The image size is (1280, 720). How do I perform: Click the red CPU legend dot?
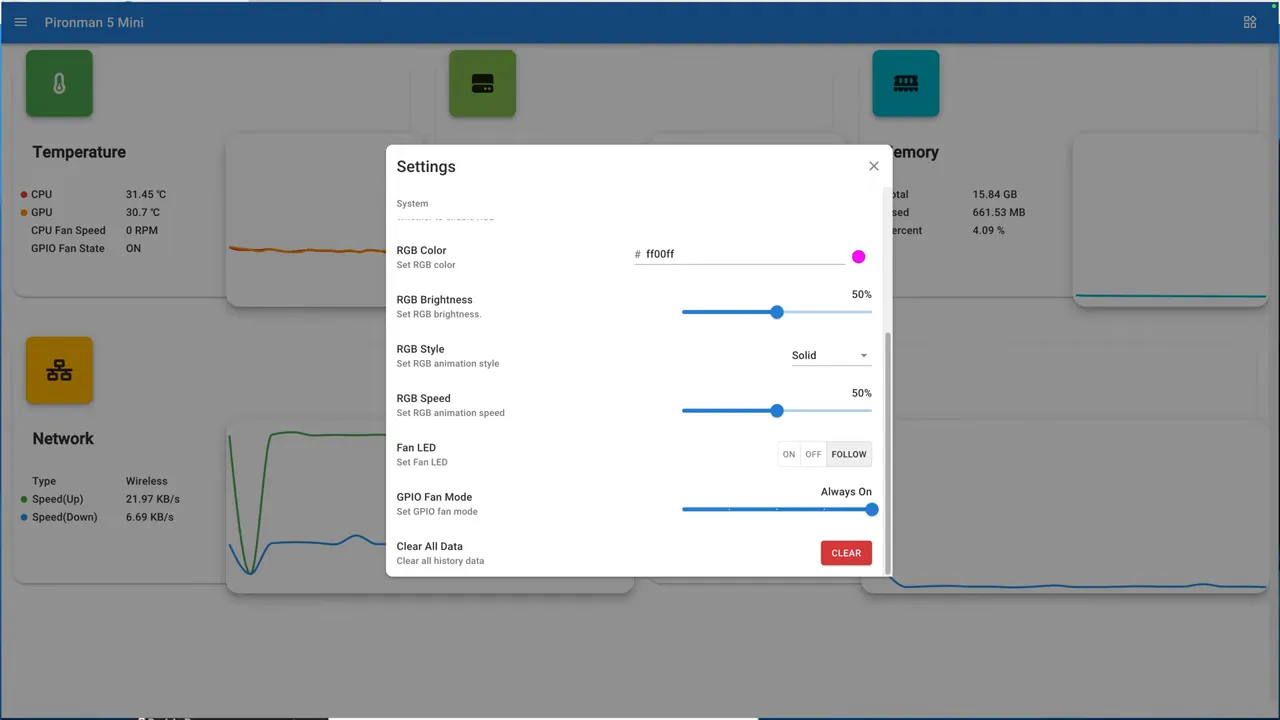click(24, 194)
